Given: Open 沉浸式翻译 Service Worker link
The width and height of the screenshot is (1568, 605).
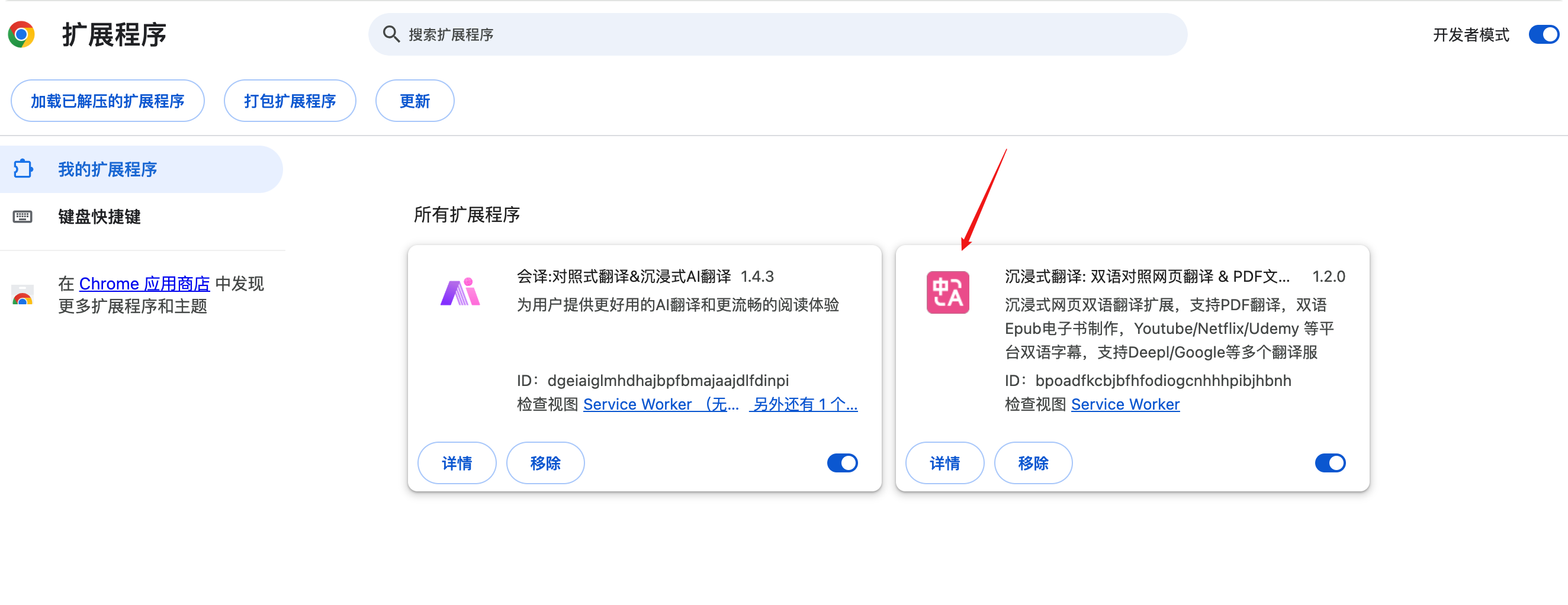Looking at the screenshot, I should 1126,404.
